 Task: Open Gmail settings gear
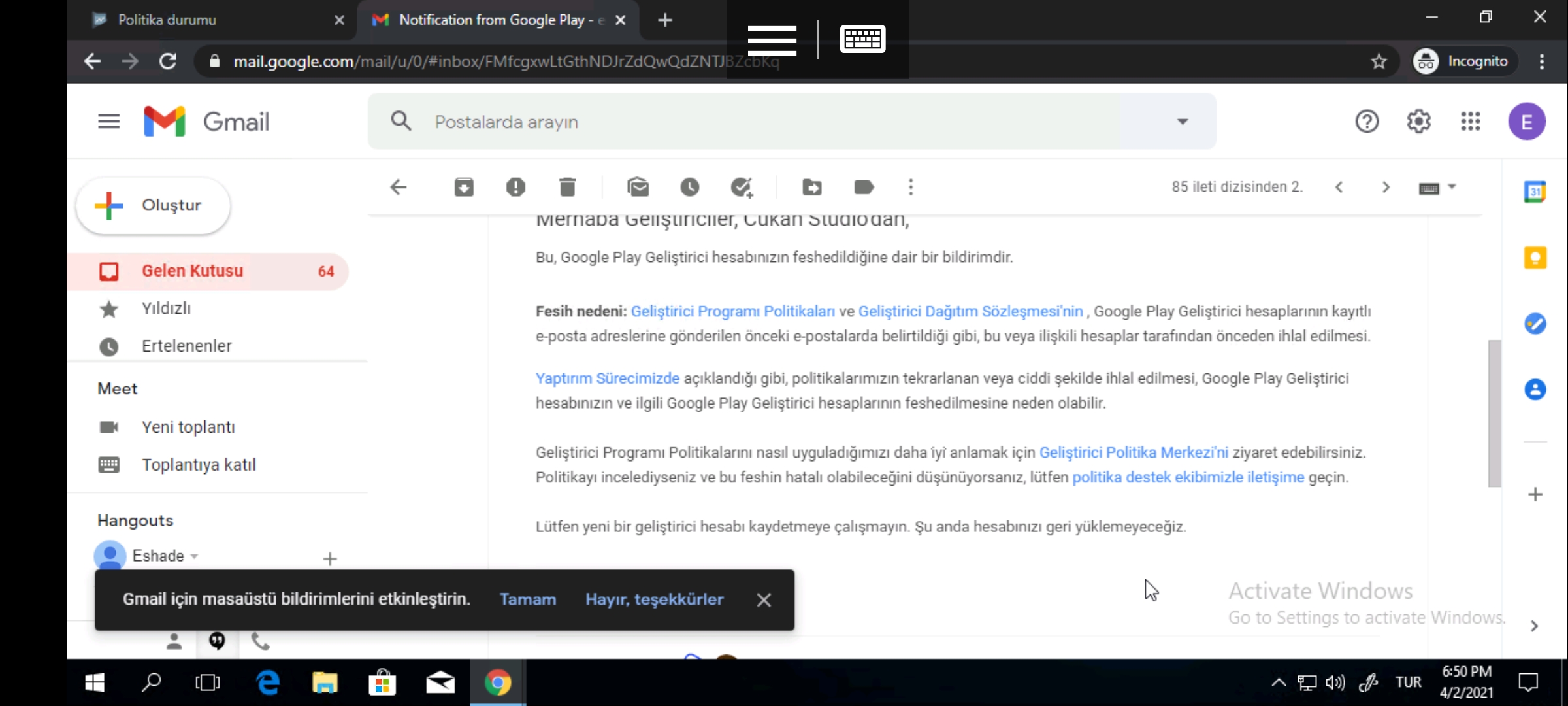click(x=1418, y=122)
